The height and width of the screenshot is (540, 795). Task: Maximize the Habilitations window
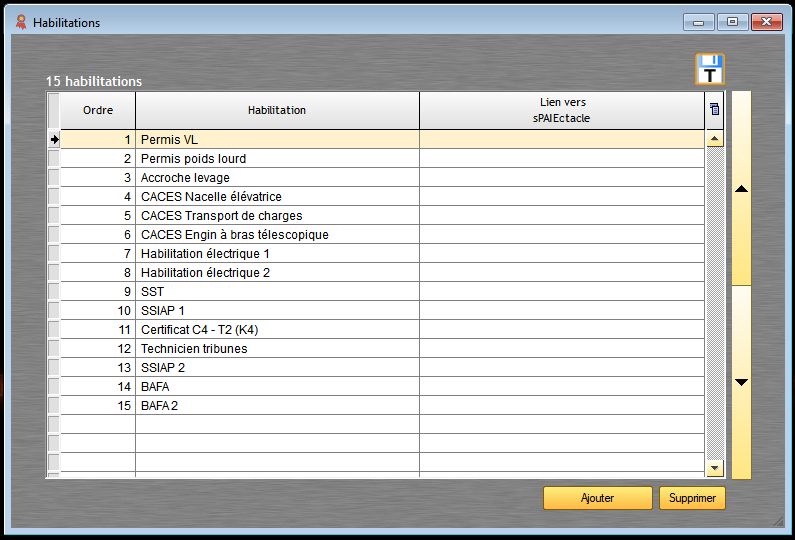click(733, 22)
